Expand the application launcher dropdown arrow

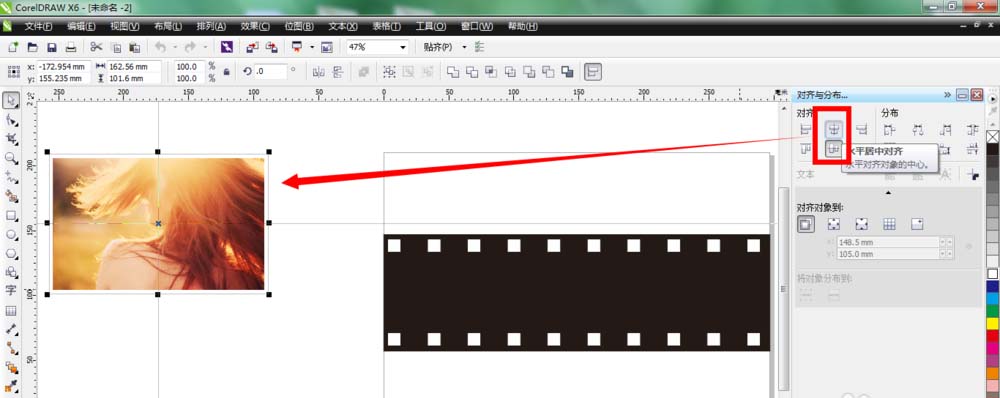(x=312, y=47)
